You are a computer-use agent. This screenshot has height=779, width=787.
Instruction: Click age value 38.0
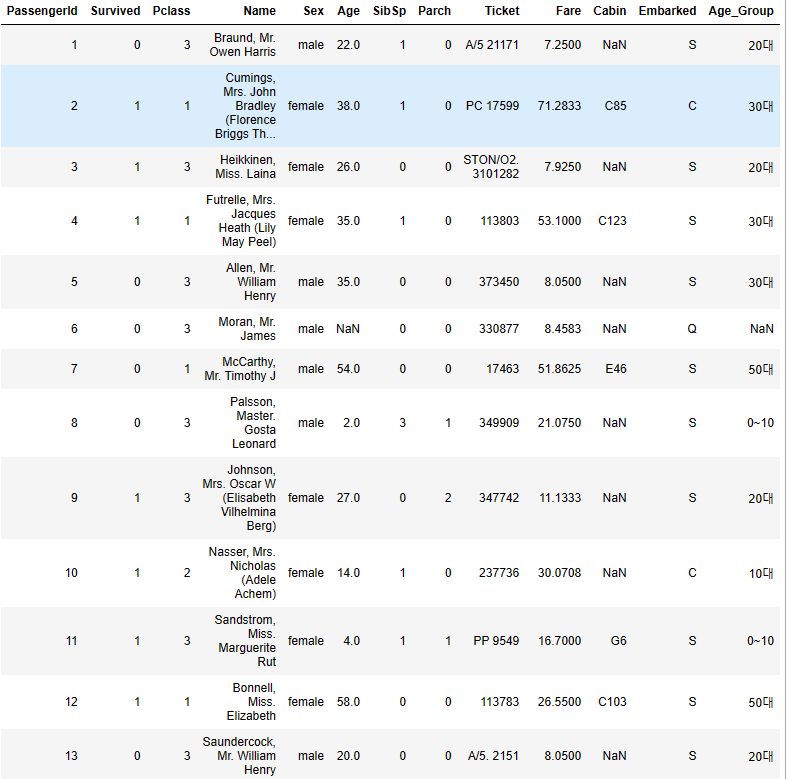348,106
